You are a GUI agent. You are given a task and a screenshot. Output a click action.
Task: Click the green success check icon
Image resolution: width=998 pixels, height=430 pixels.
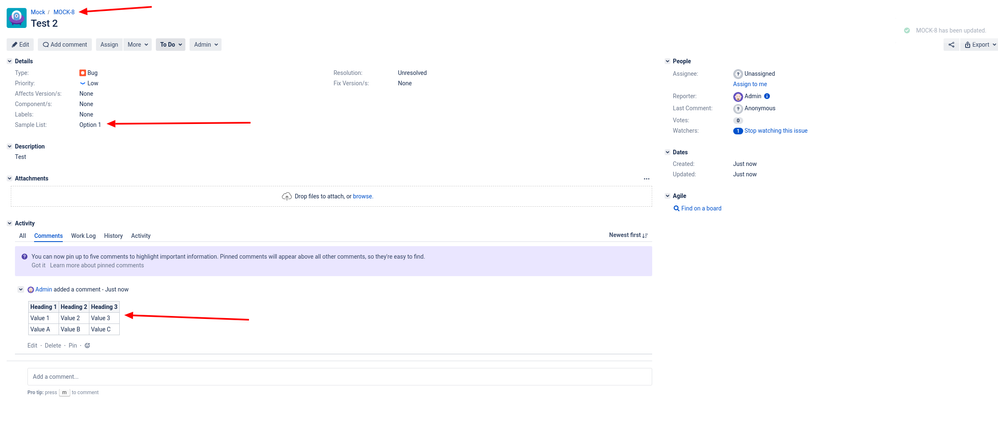(x=906, y=31)
